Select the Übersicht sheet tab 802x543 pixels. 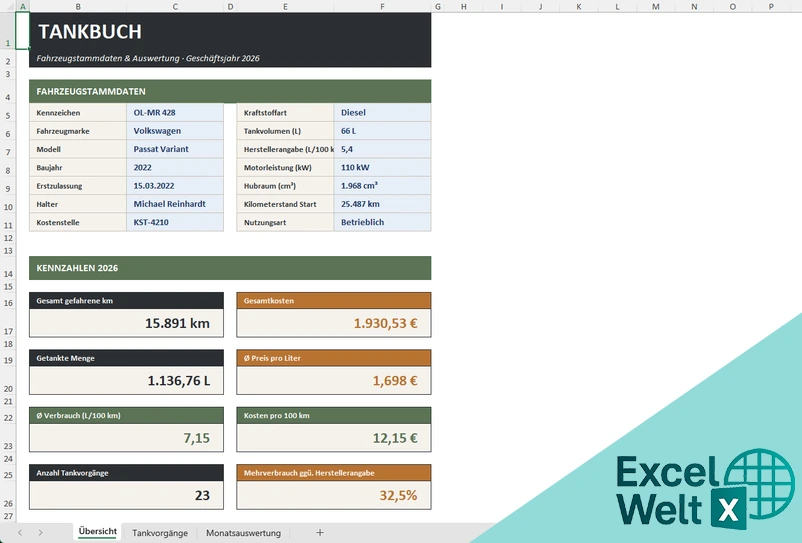[98, 532]
